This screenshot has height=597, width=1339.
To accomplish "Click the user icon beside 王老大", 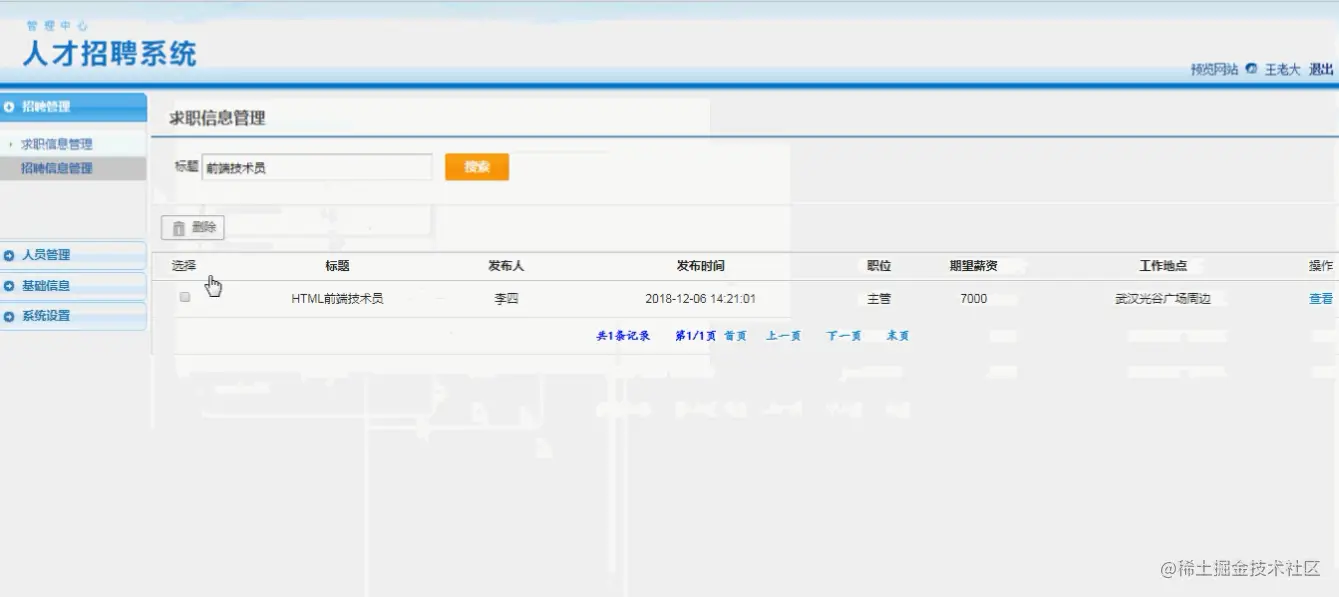I will coord(1251,69).
